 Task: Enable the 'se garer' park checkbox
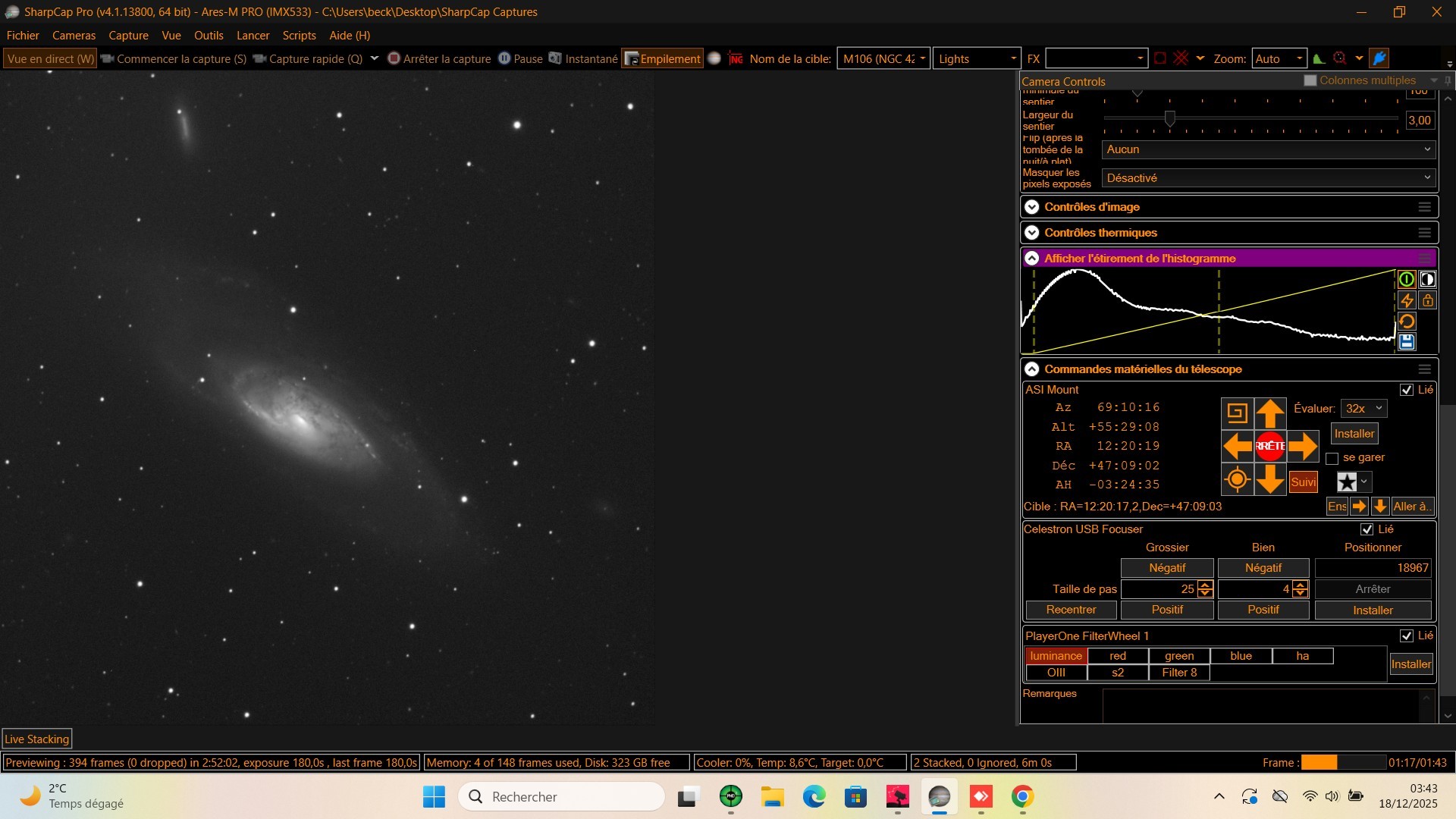coord(1332,458)
